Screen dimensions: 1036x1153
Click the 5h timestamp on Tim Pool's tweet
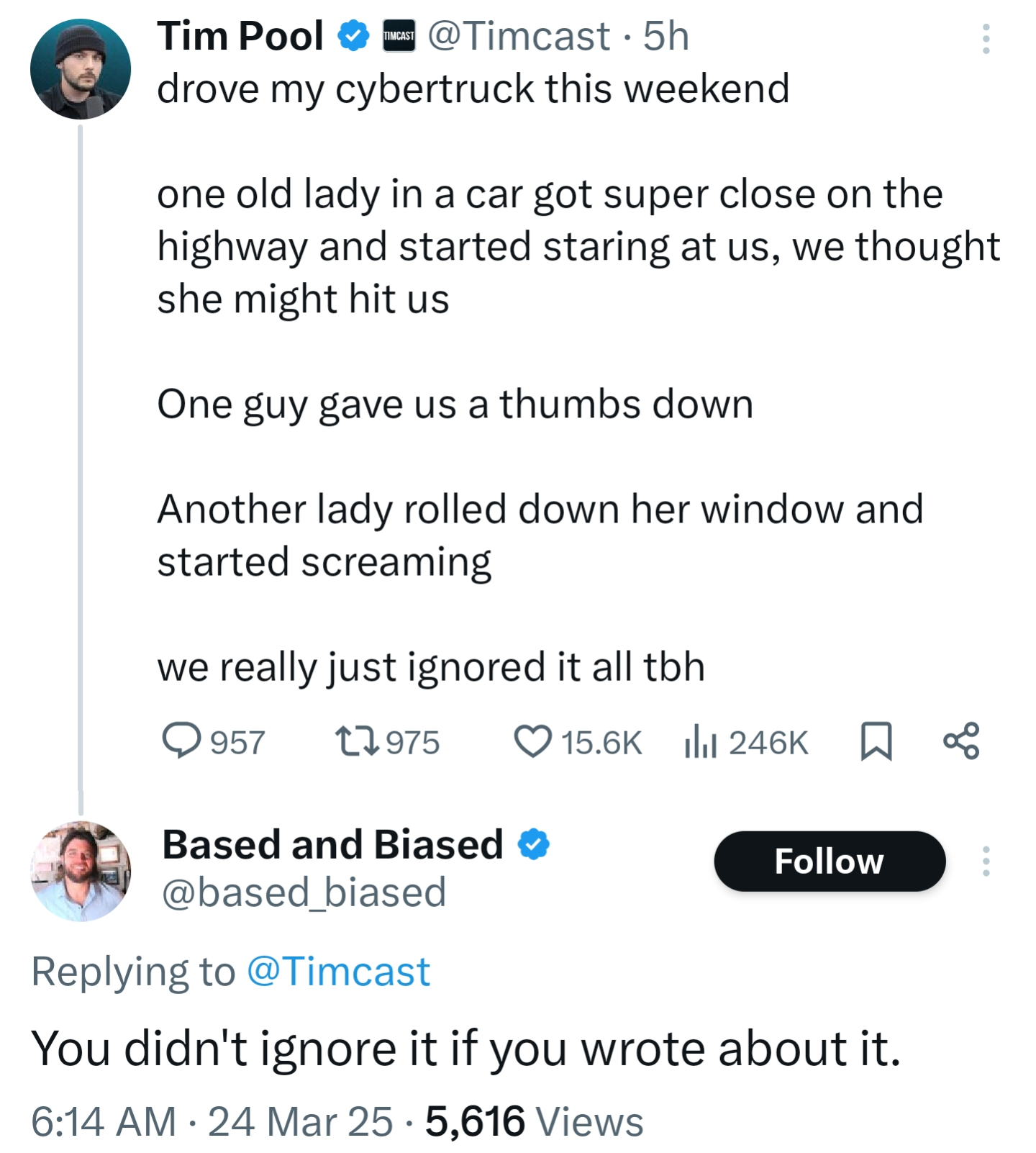666,36
